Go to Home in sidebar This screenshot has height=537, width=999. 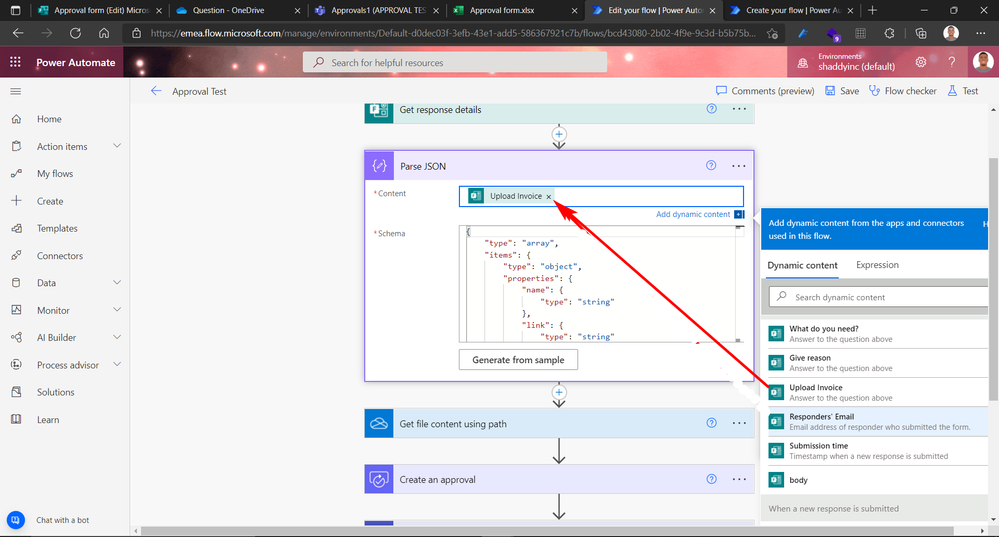pos(49,119)
